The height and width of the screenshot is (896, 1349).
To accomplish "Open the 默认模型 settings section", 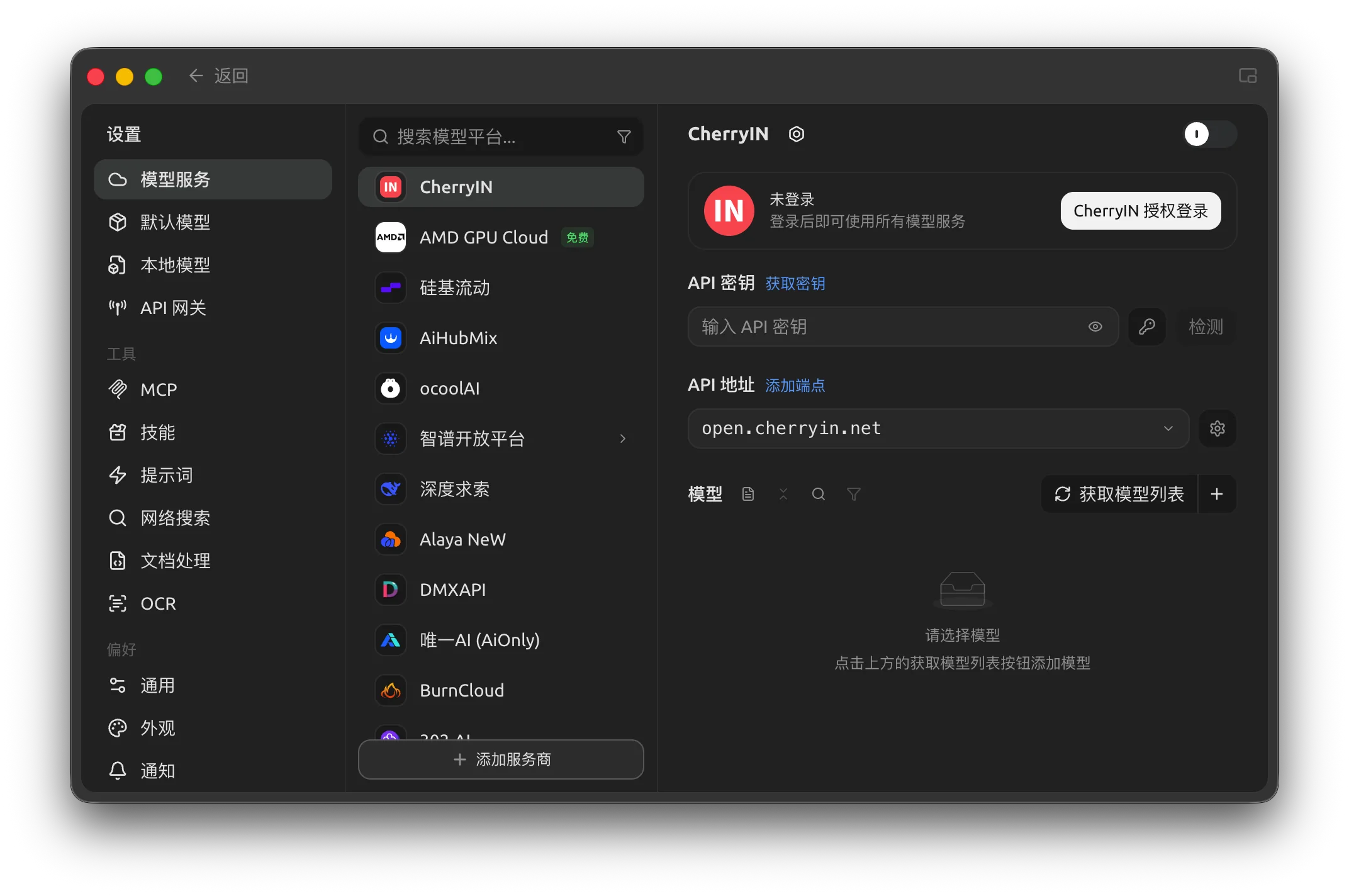I will pyautogui.click(x=213, y=222).
